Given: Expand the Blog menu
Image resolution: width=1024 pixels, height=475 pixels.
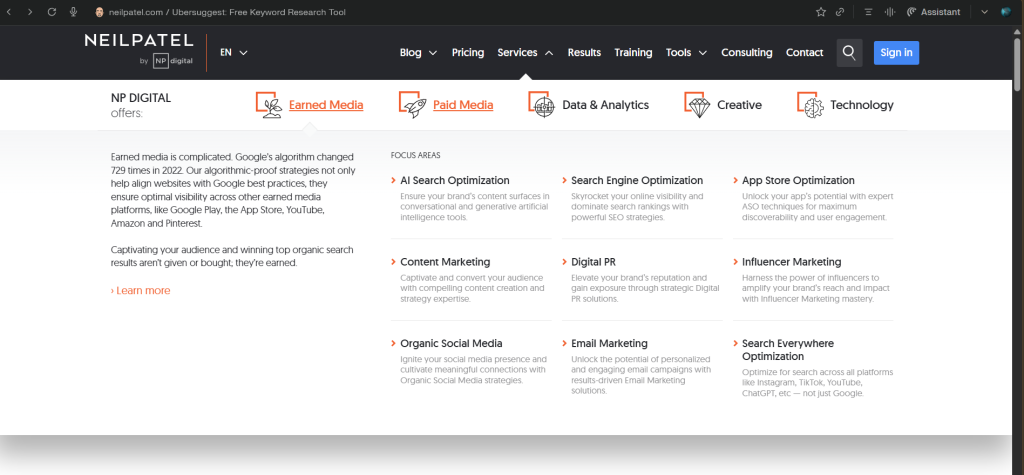Looking at the screenshot, I should tap(418, 52).
